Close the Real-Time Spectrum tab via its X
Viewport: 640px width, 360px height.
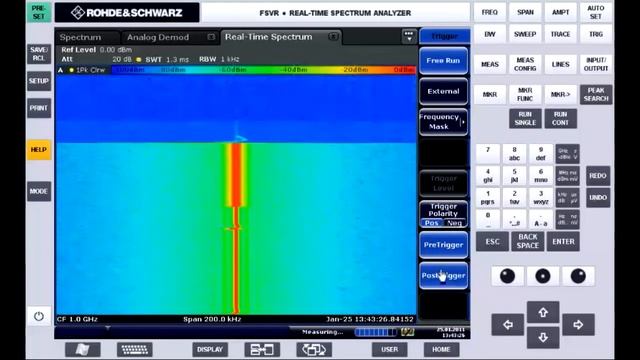coord(333,37)
